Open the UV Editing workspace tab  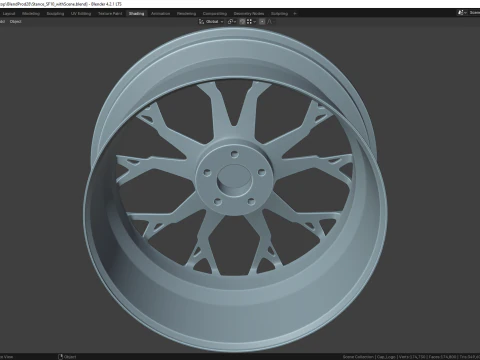pos(81,14)
